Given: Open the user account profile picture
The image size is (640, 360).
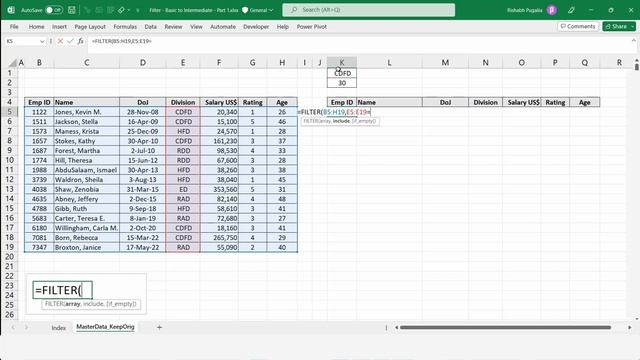Looking at the screenshot, I should 551,10.
